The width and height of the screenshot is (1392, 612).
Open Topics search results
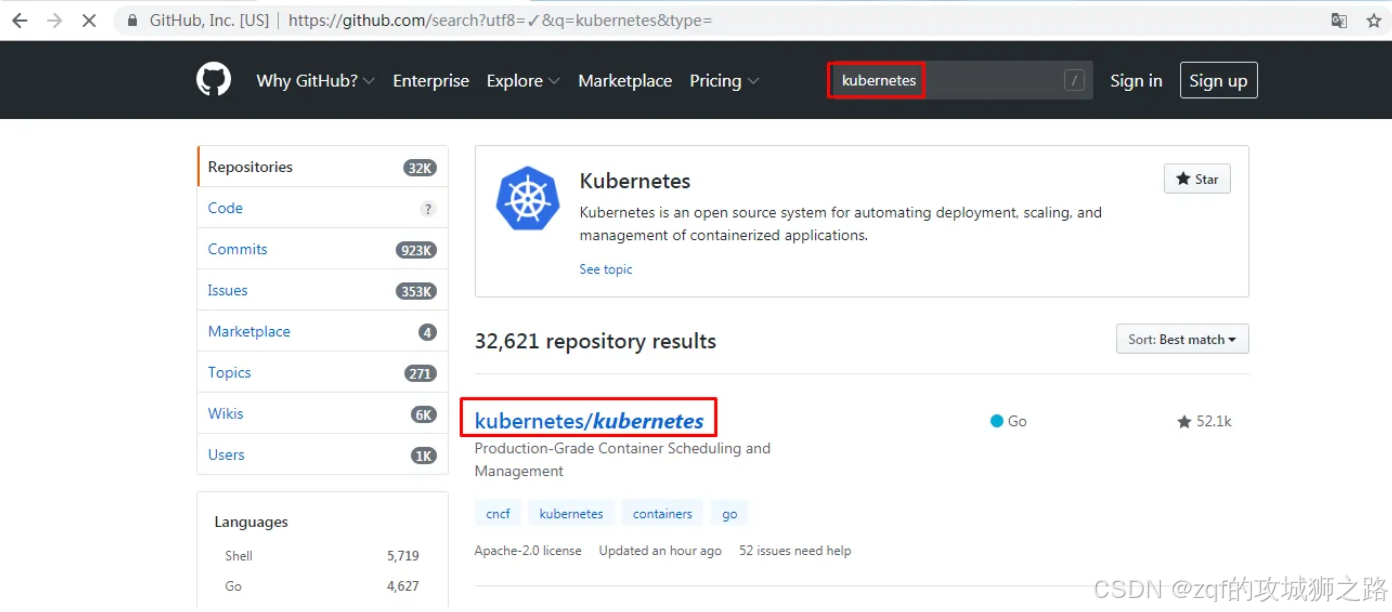(x=323, y=372)
